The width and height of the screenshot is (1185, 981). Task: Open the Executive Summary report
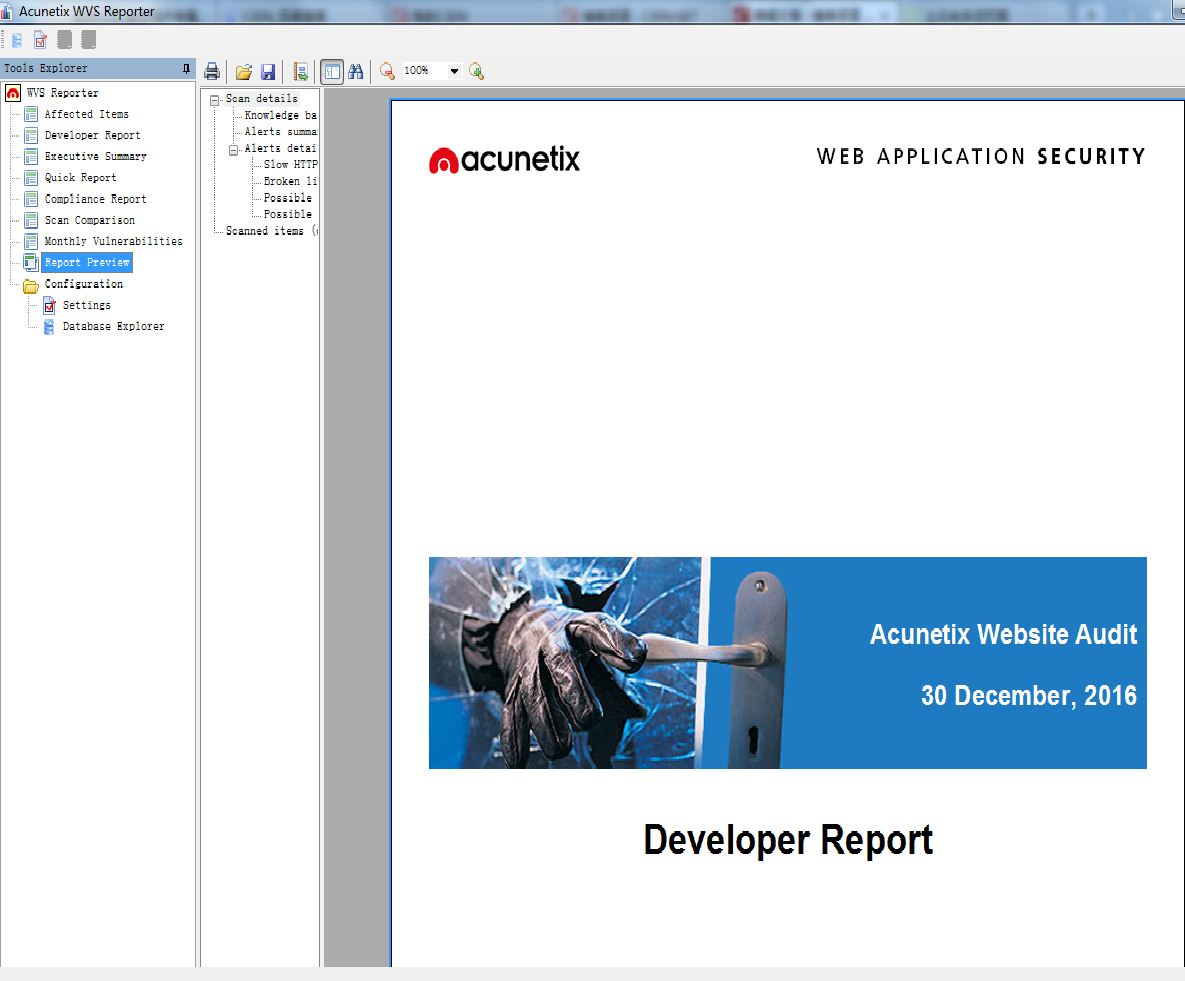(95, 156)
